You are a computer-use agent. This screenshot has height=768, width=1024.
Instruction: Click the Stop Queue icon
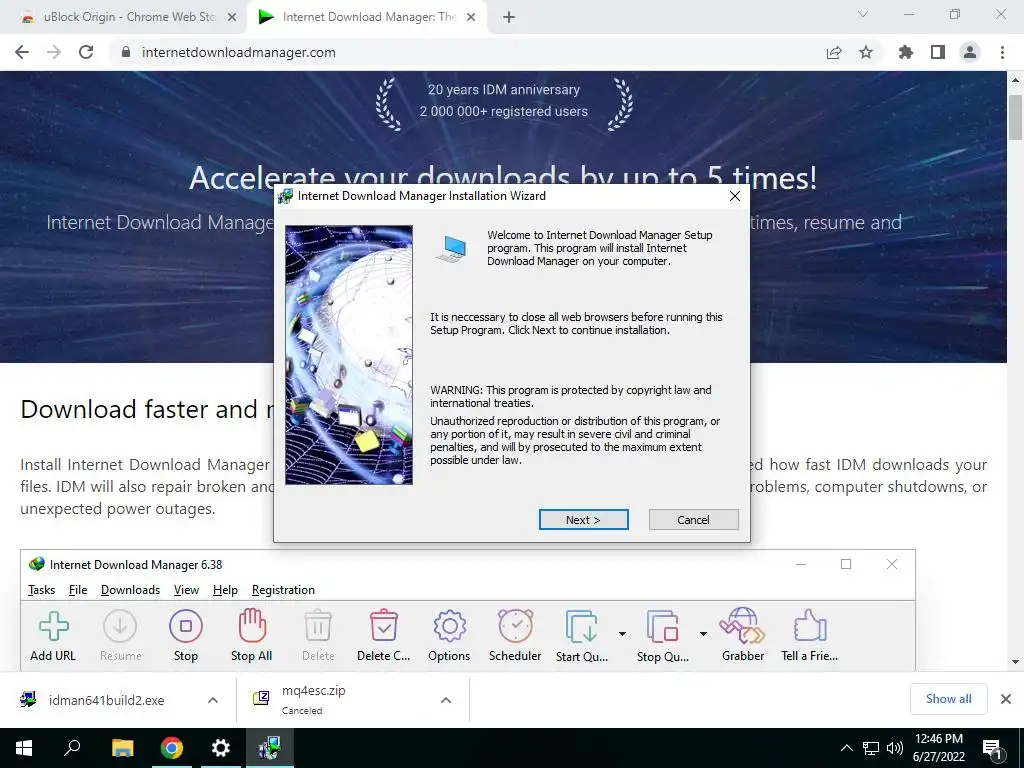(x=662, y=626)
